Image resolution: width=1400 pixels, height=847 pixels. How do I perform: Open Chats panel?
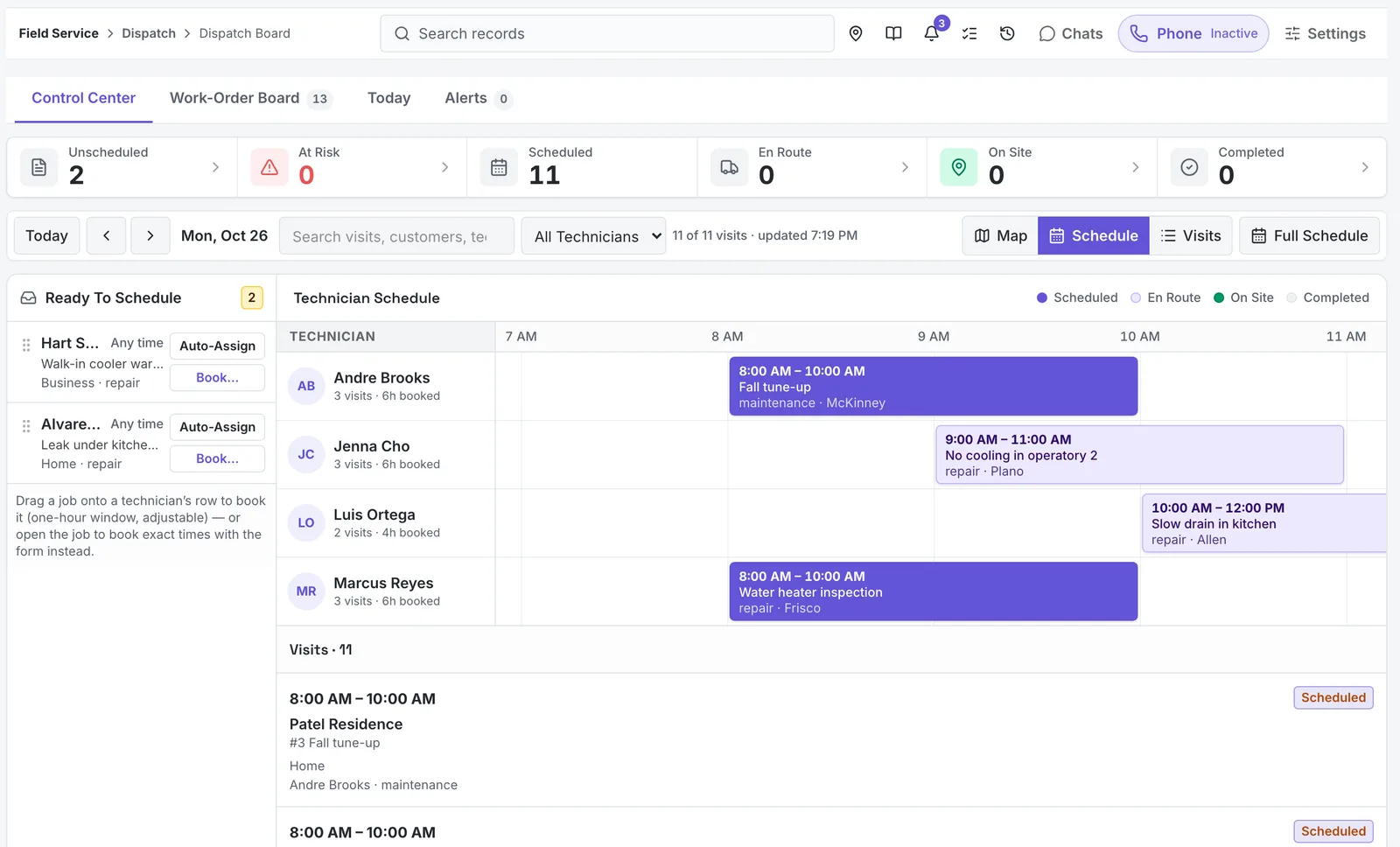tap(1070, 33)
